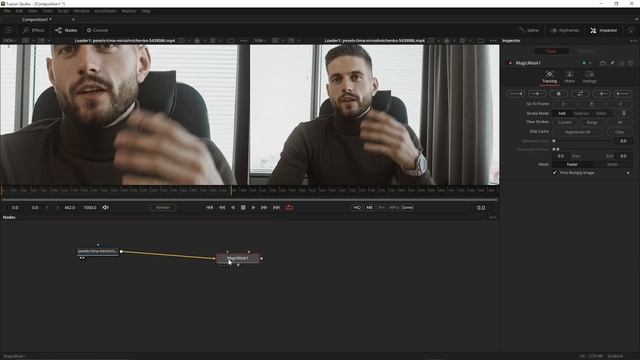Click the monitor layout icon at toolbar right
The height and width of the screenshot is (360, 640).
pos(631,30)
